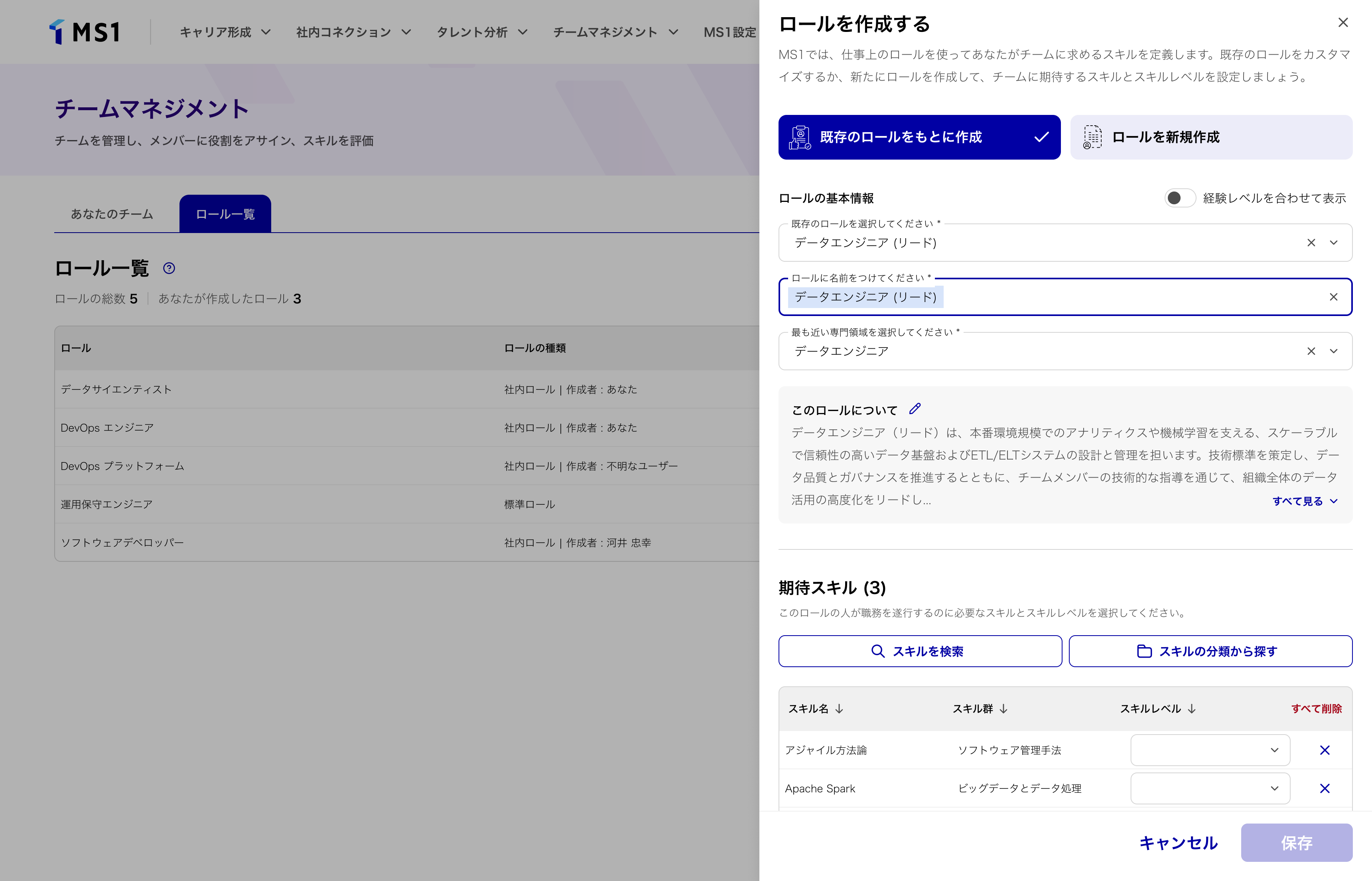Select 既存のロールをもとに作成 option
Image resolution: width=1372 pixels, height=881 pixels.
[x=919, y=137]
